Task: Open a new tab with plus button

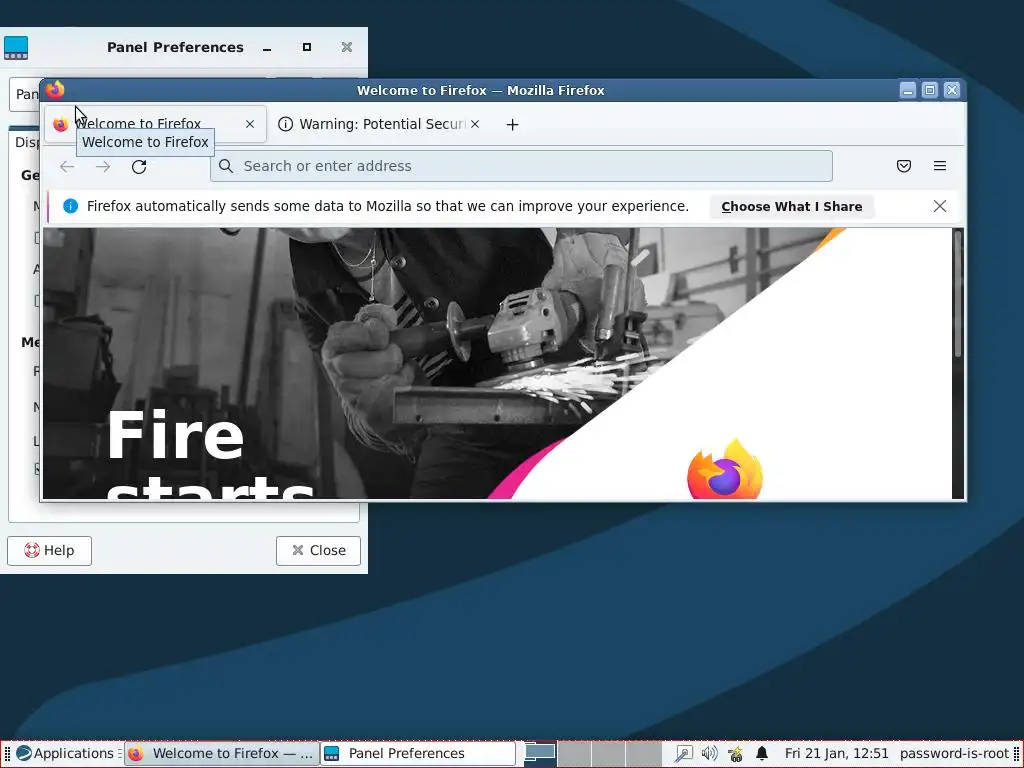Action: pos(513,124)
